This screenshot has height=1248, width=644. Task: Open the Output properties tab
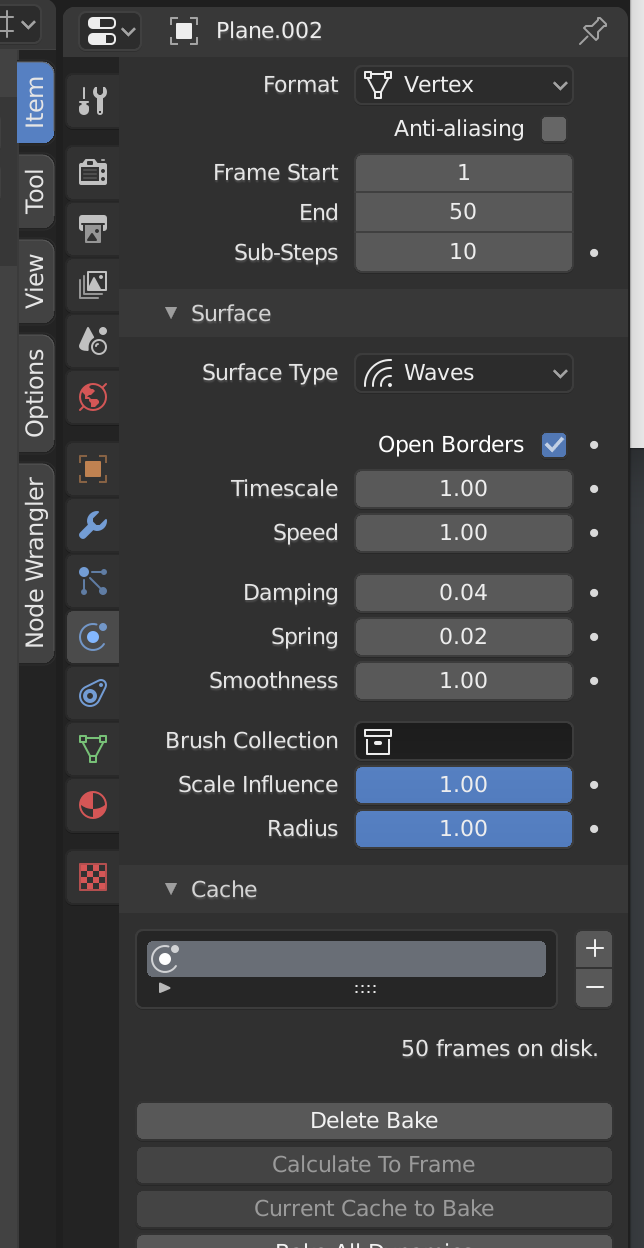coord(92,228)
